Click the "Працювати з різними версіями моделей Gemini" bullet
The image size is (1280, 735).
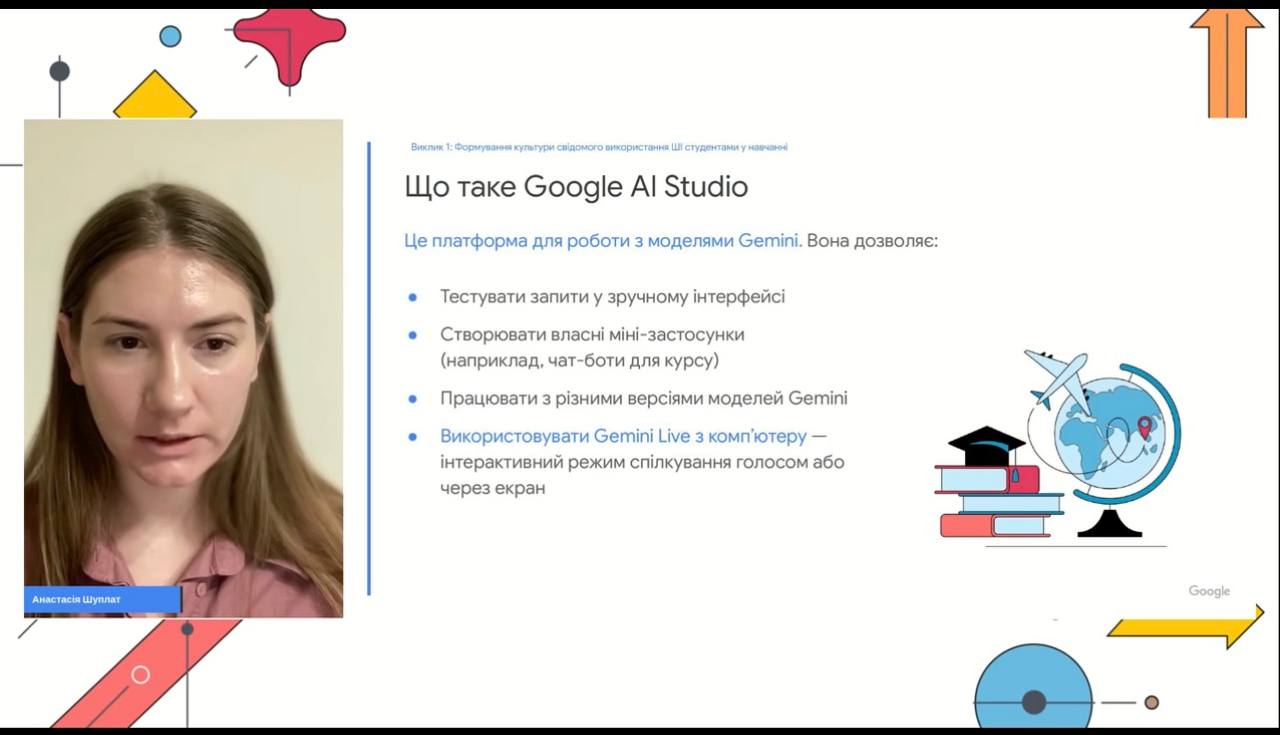pyautogui.click(x=643, y=398)
